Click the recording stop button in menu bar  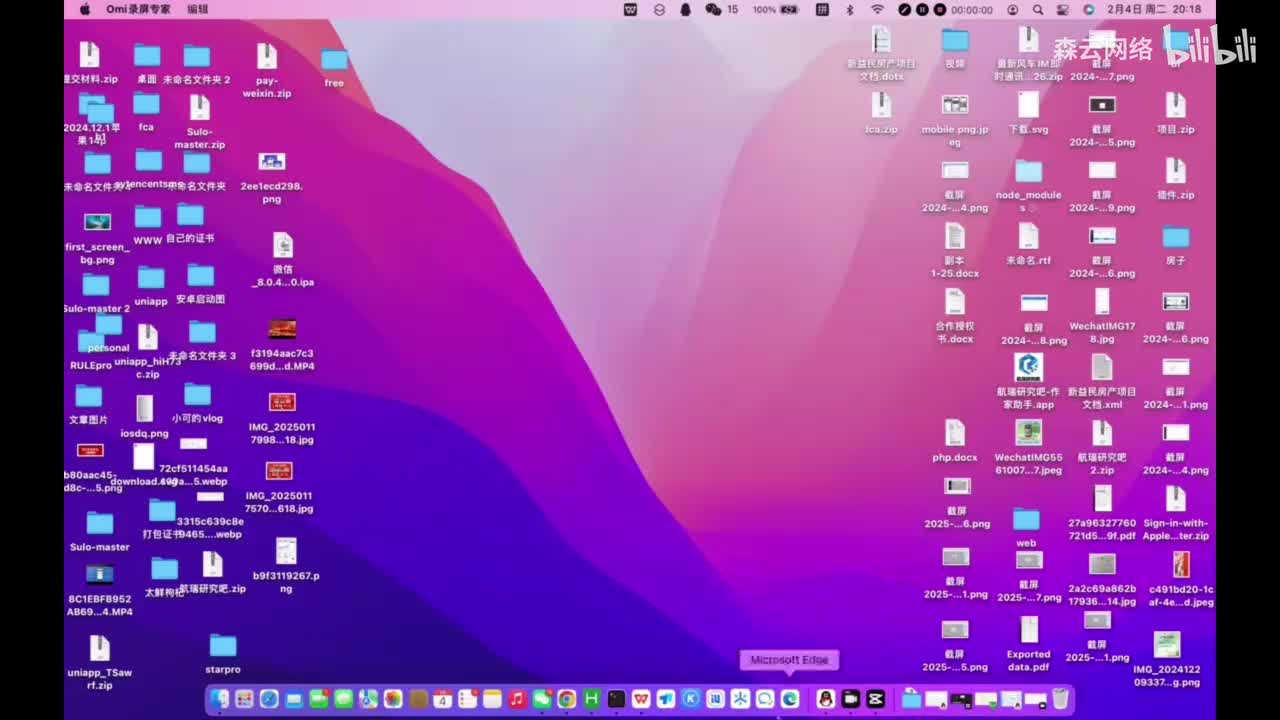[x=938, y=9]
